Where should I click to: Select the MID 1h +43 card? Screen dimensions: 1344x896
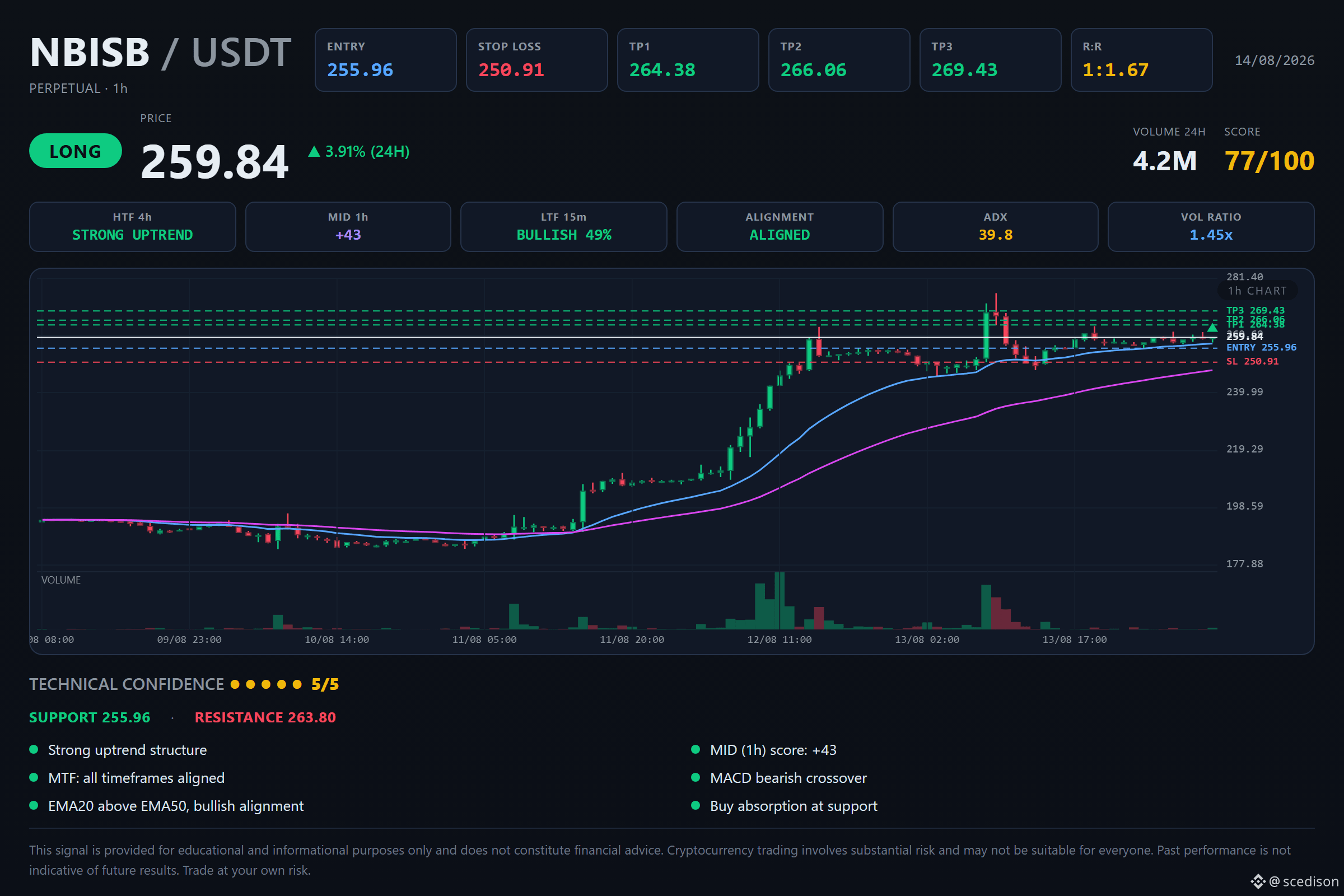point(348,227)
